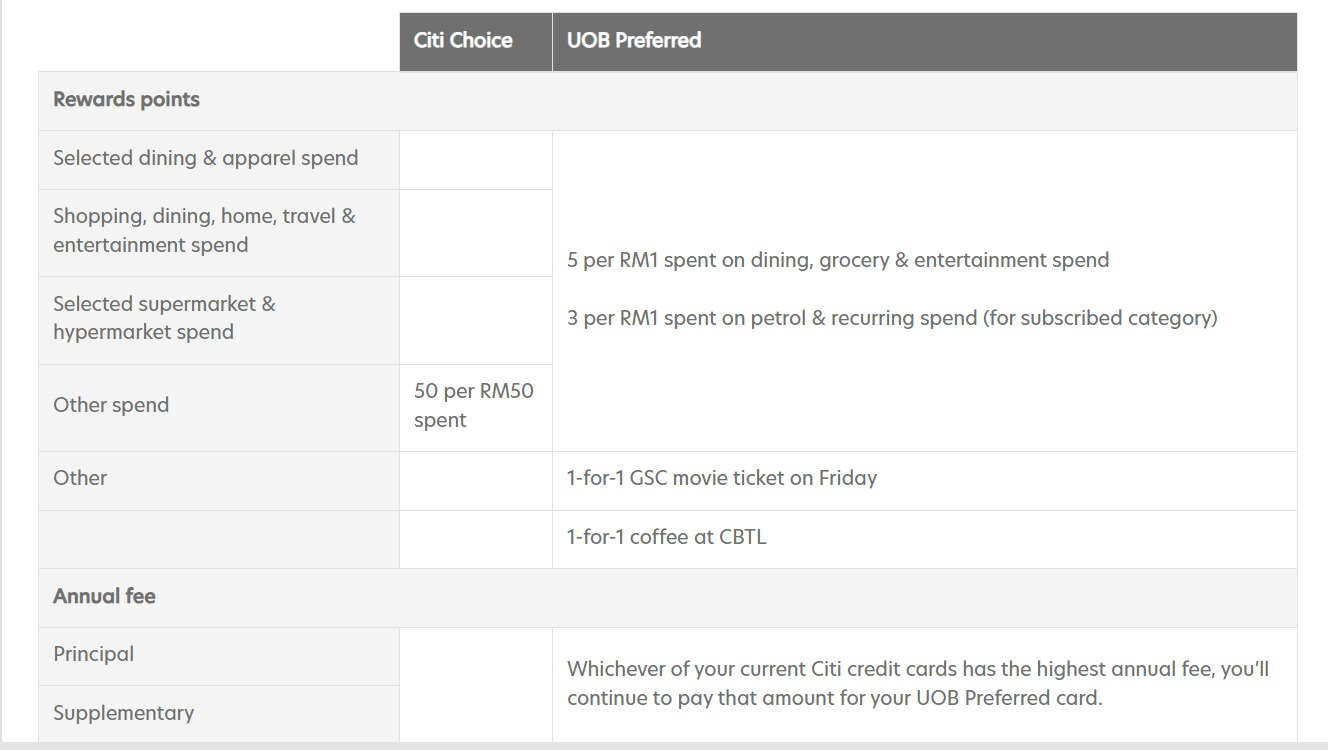Click the Principal row label
Screen dimensions: 1328x750
tap(93, 654)
